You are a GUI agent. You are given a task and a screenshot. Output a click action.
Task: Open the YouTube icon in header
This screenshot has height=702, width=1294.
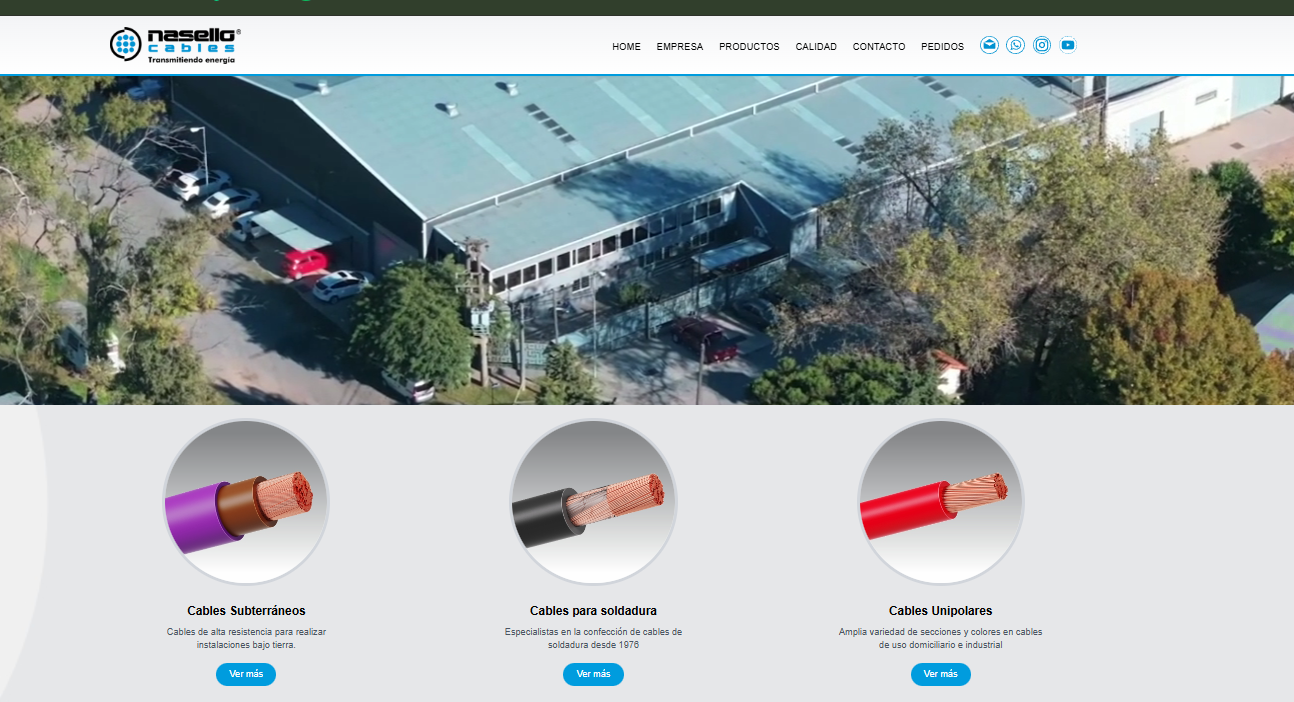point(1068,45)
